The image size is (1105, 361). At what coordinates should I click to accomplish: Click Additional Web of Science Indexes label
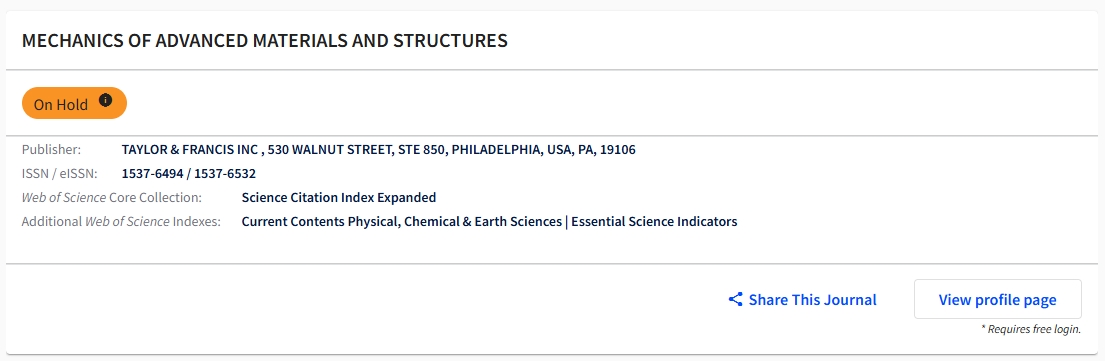[x=121, y=221]
